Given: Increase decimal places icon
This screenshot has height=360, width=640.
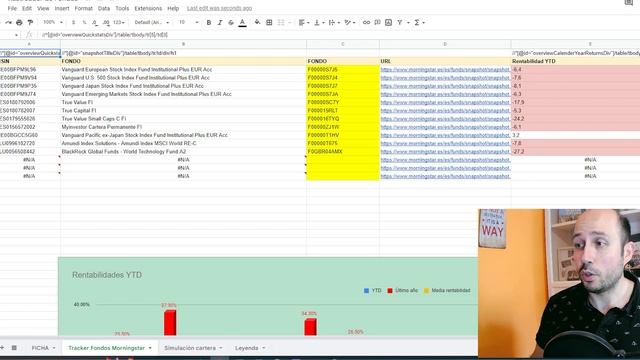Looking at the screenshot, I should click(106, 22).
